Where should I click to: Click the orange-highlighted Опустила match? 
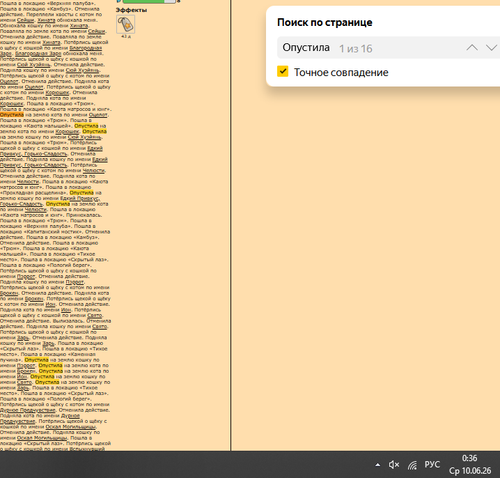(x=12, y=115)
